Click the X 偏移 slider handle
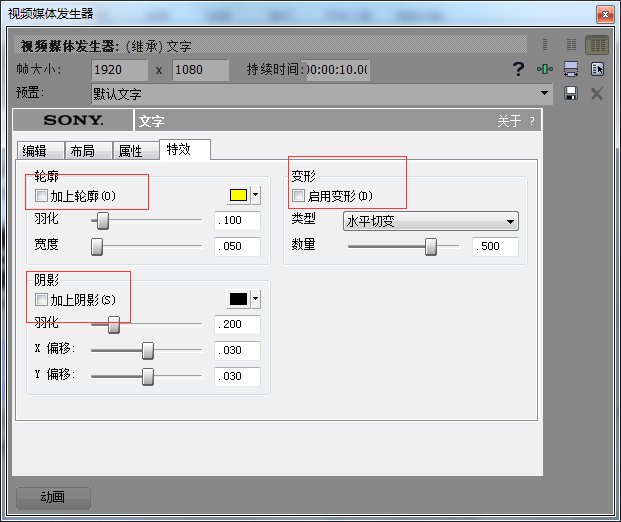 click(148, 351)
